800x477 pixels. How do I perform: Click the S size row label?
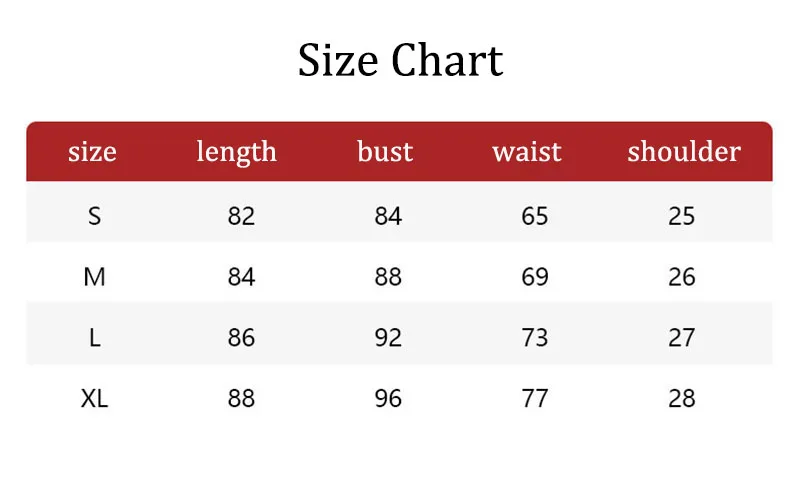point(94,216)
